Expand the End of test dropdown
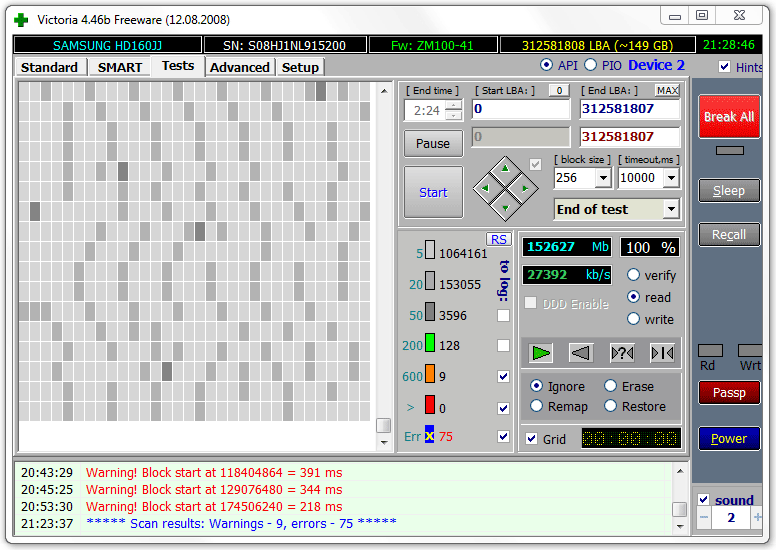This screenshot has width=776, height=550. tap(670, 209)
